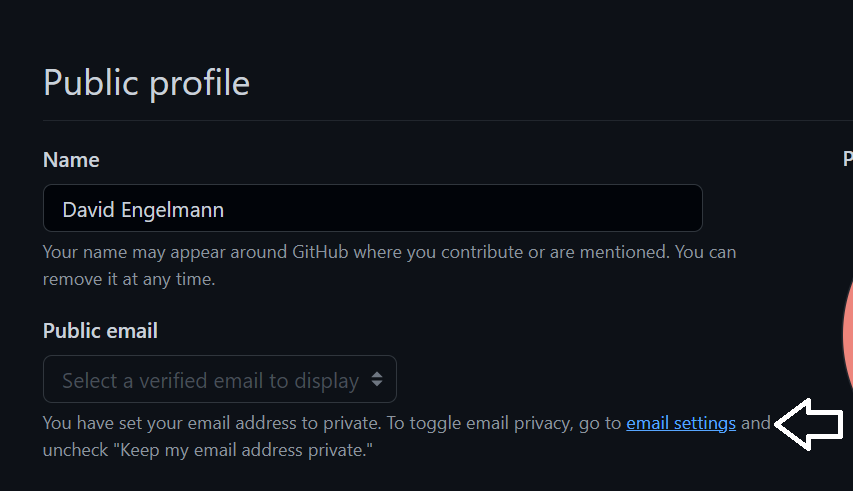Click the white left-pointing arrow annotation

click(x=809, y=424)
